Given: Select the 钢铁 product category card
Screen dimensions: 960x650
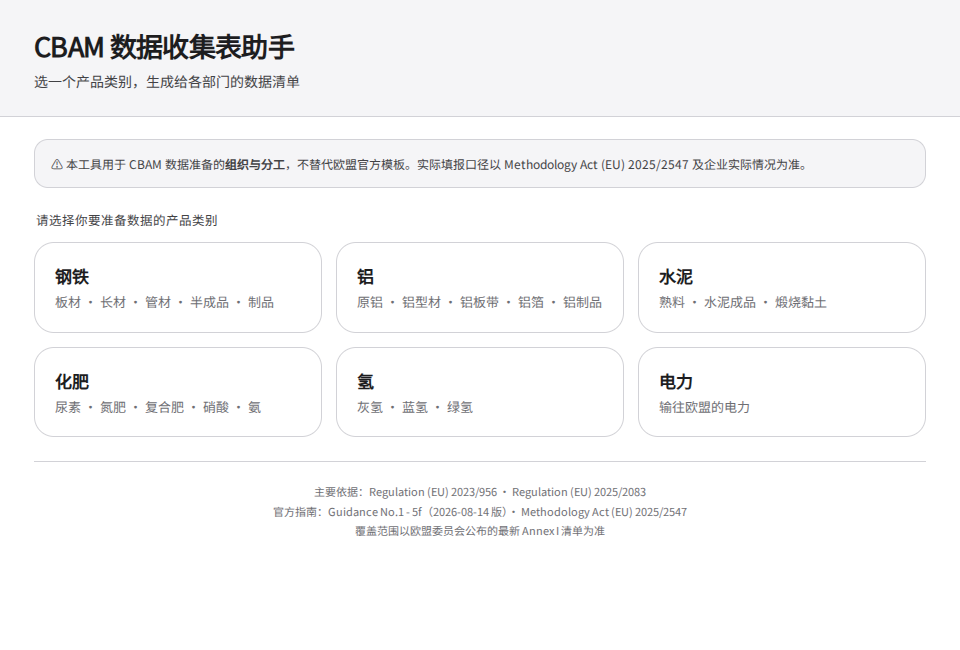Looking at the screenshot, I should (178, 288).
